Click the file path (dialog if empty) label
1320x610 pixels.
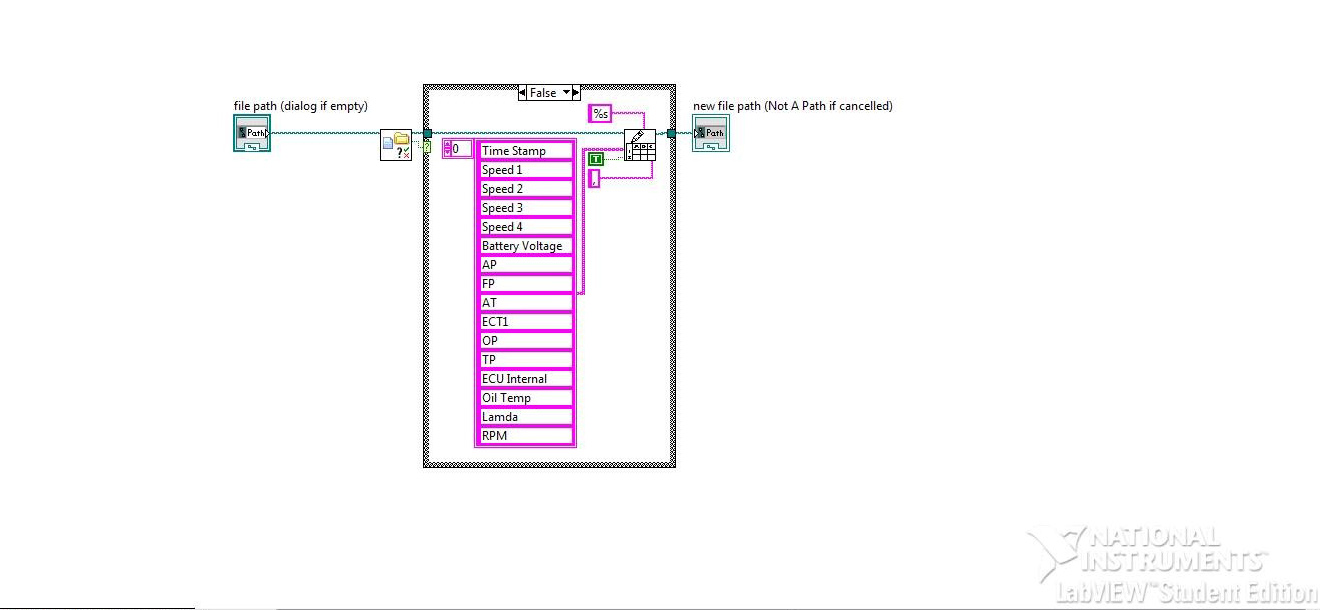301,106
